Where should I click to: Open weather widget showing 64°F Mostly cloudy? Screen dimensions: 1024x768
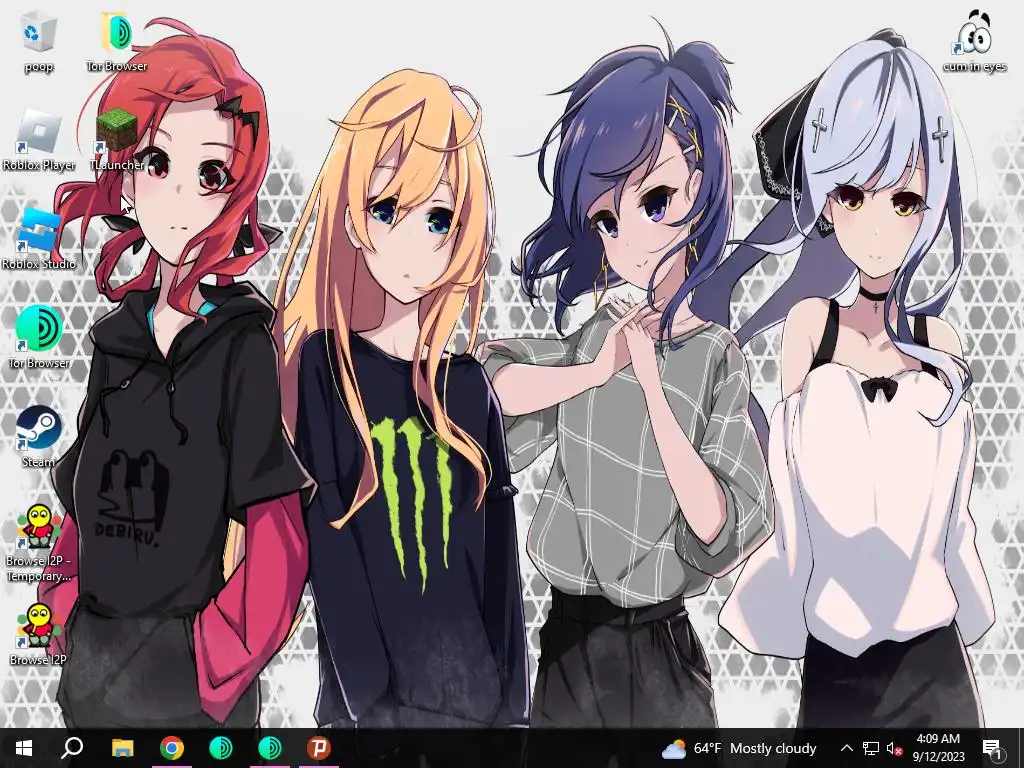tap(739, 748)
